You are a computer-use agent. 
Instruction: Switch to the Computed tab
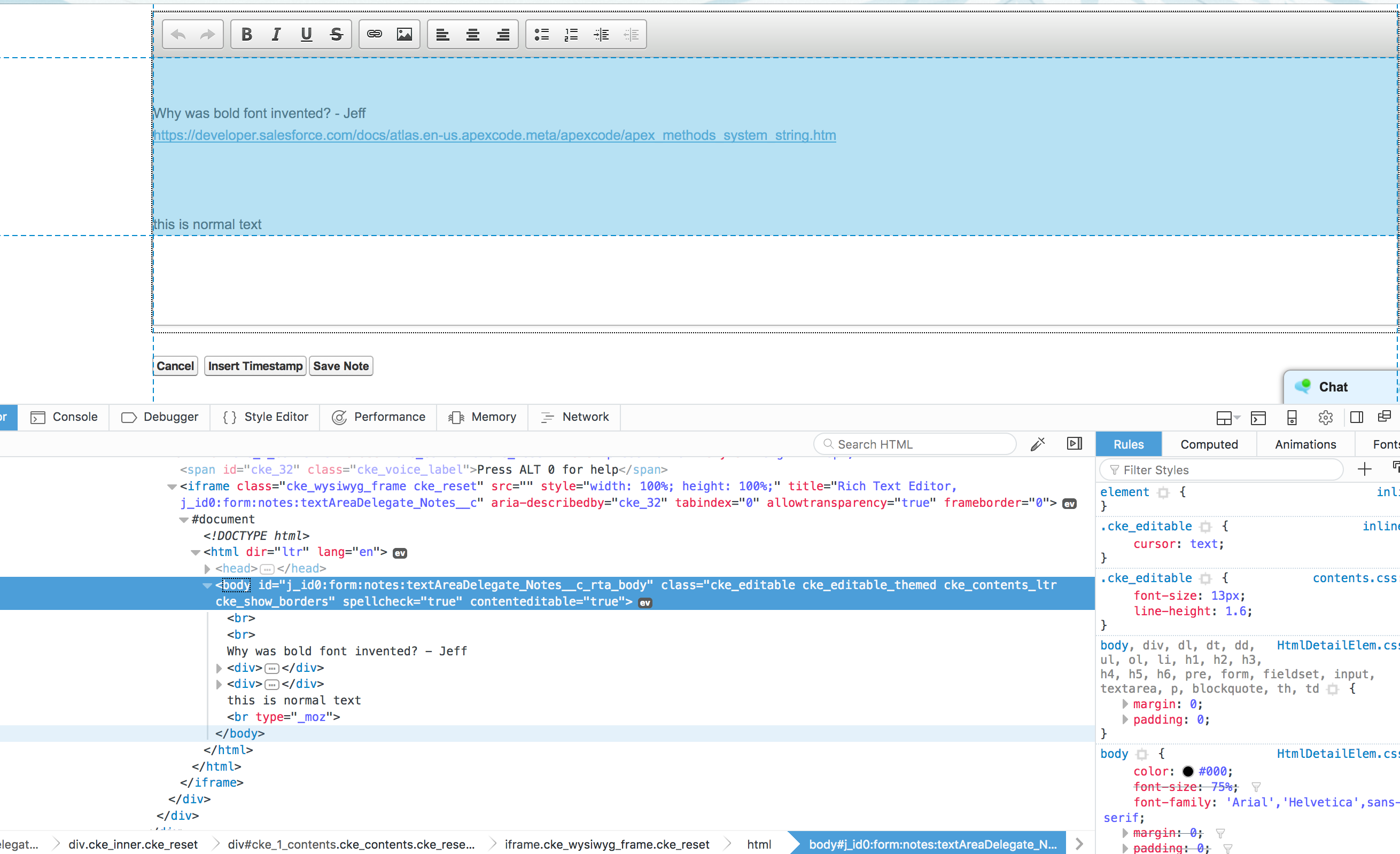pyautogui.click(x=1209, y=444)
